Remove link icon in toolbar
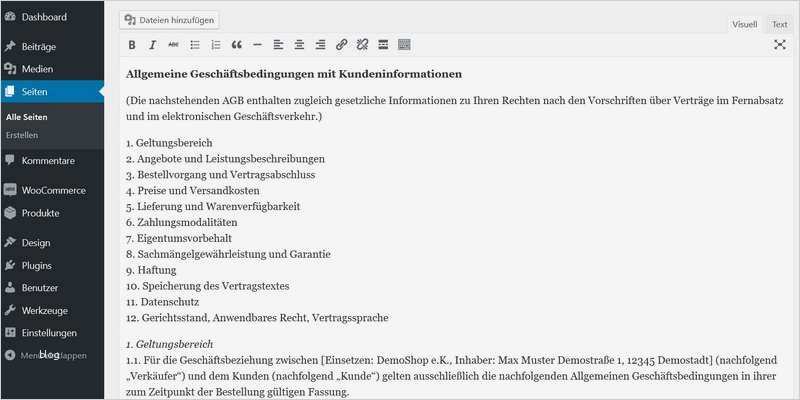 pyautogui.click(x=362, y=45)
